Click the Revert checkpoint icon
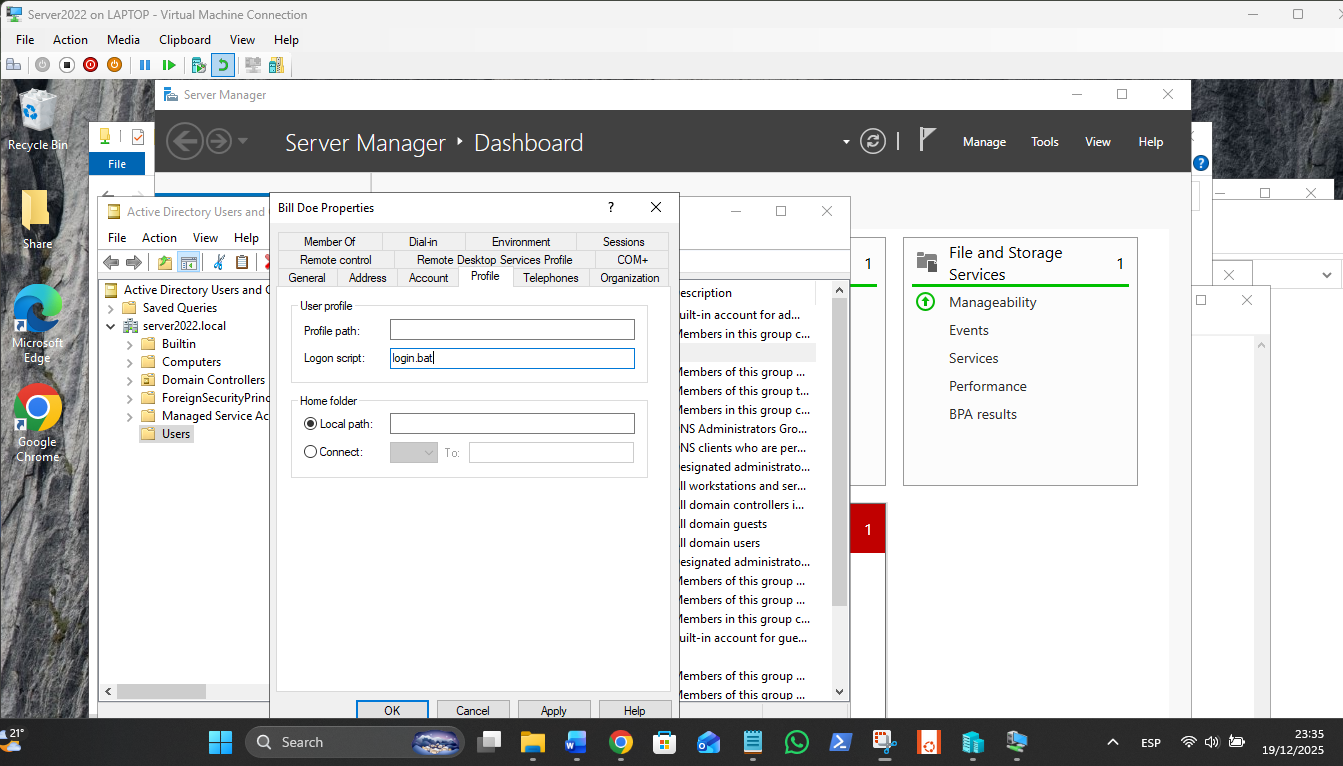Viewport: 1343px width, 766px height. pyautogui.click(x=222, y=65)
